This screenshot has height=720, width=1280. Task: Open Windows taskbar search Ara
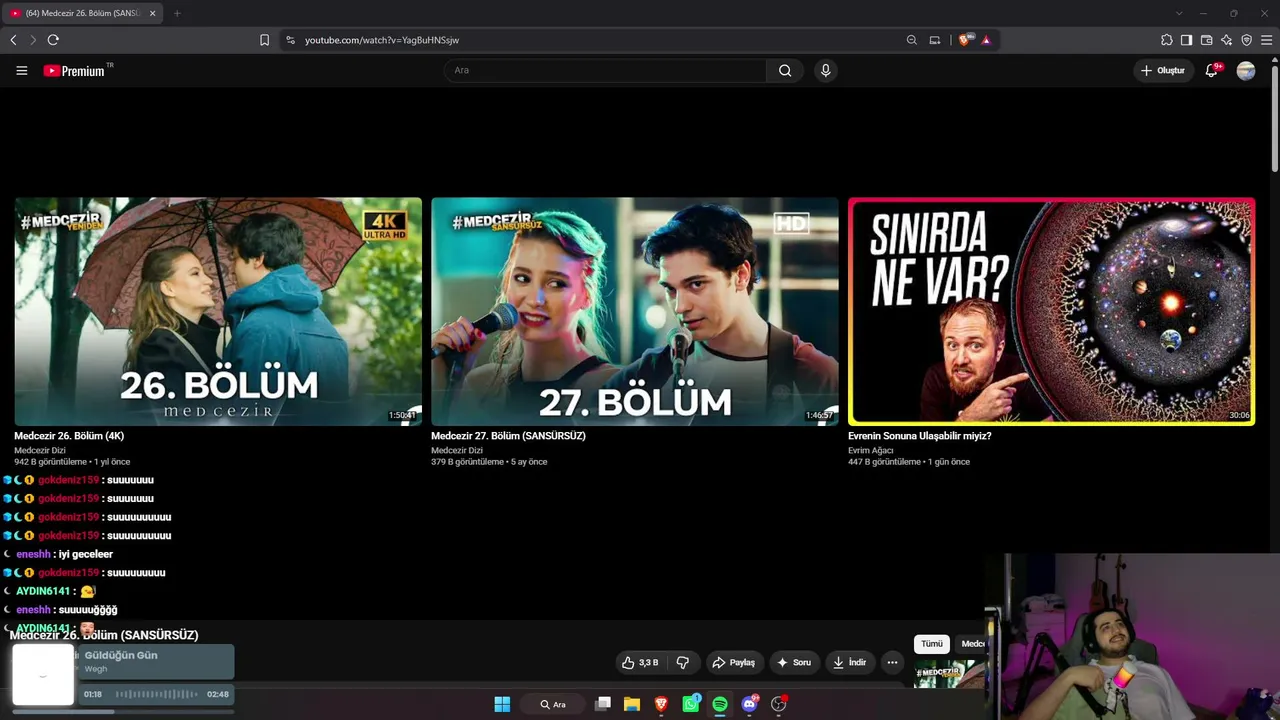553,704
